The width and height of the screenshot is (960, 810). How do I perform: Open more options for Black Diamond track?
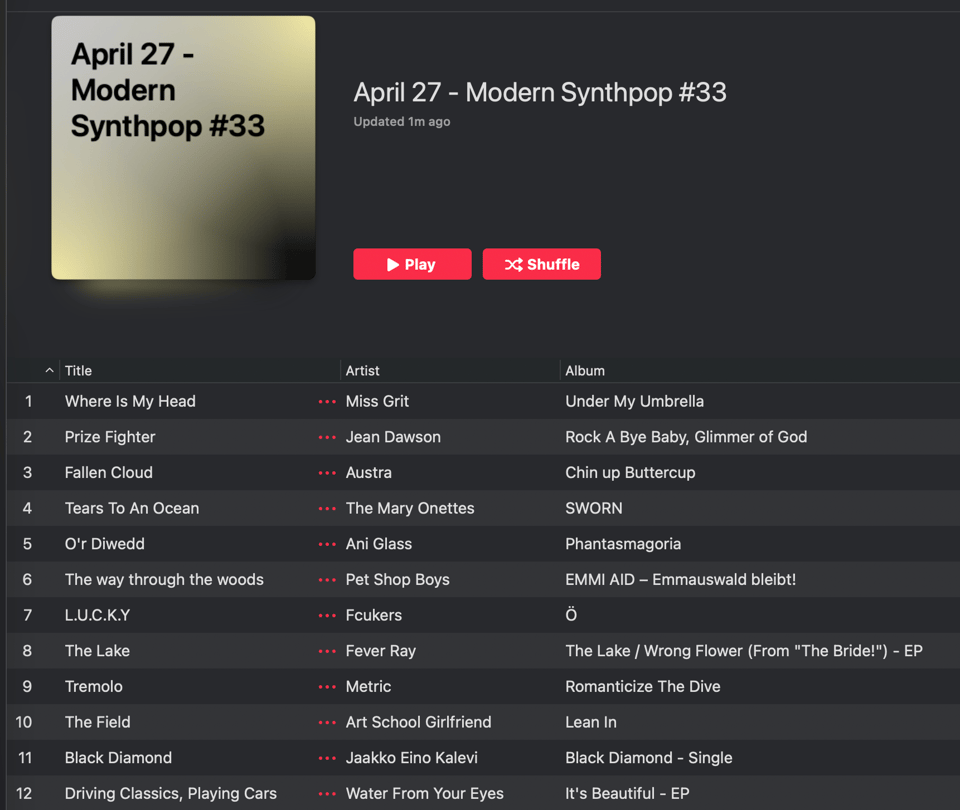[327, 758]
